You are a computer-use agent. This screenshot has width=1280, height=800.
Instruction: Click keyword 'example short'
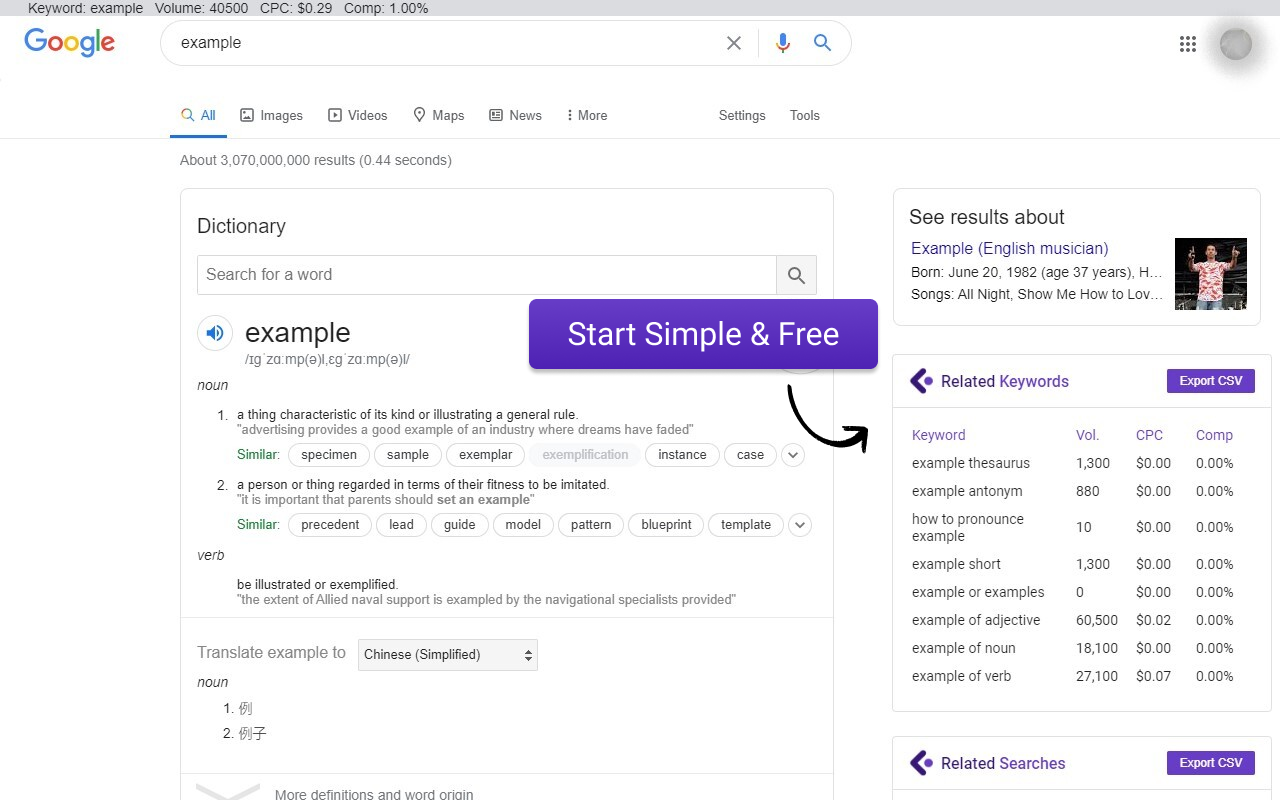pos(956,564)
